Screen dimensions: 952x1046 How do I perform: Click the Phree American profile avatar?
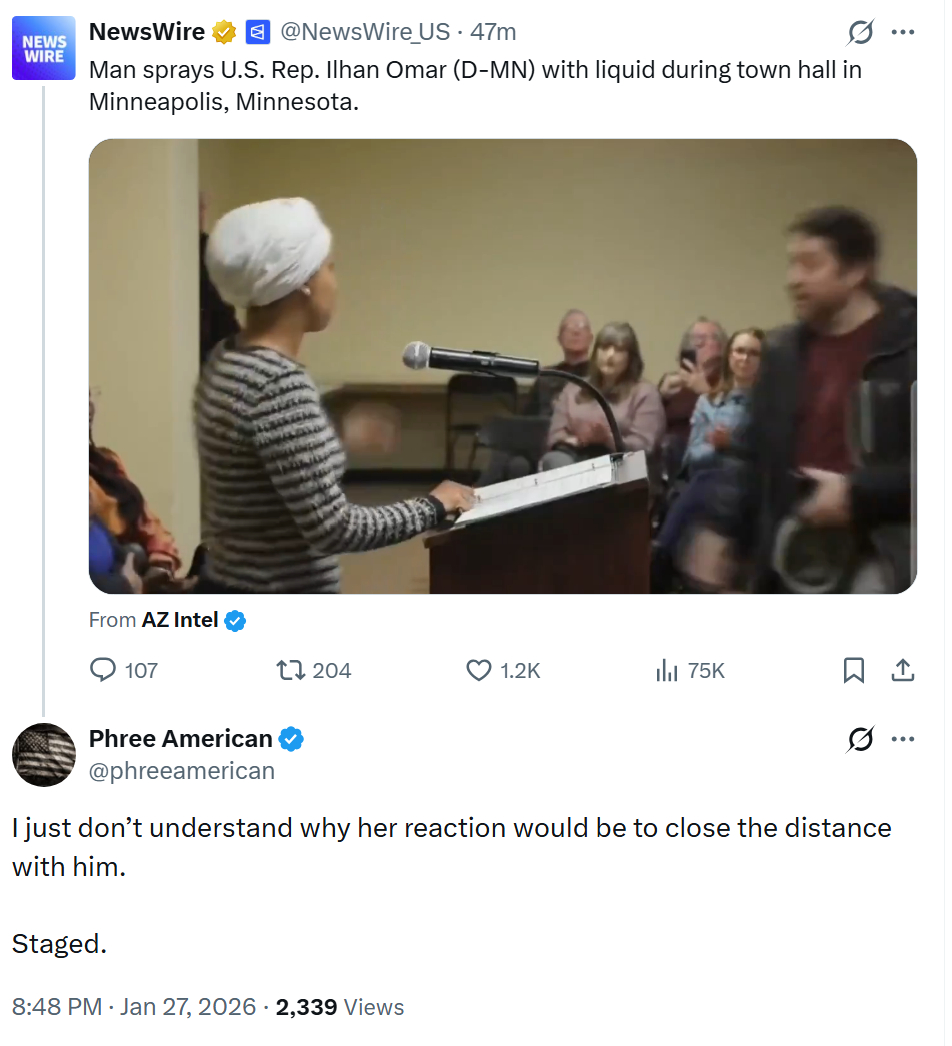click(44, 755)
